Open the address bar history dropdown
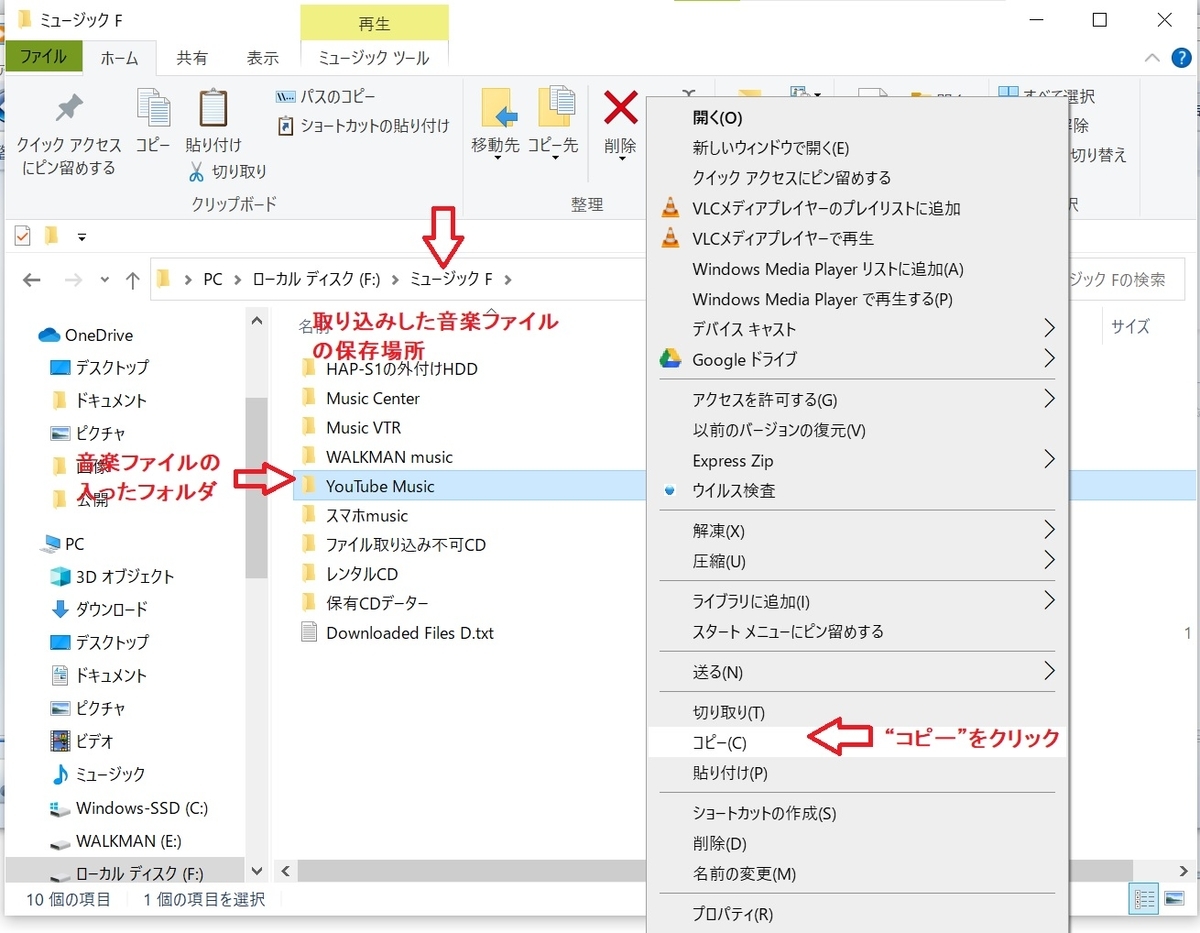 104,281
